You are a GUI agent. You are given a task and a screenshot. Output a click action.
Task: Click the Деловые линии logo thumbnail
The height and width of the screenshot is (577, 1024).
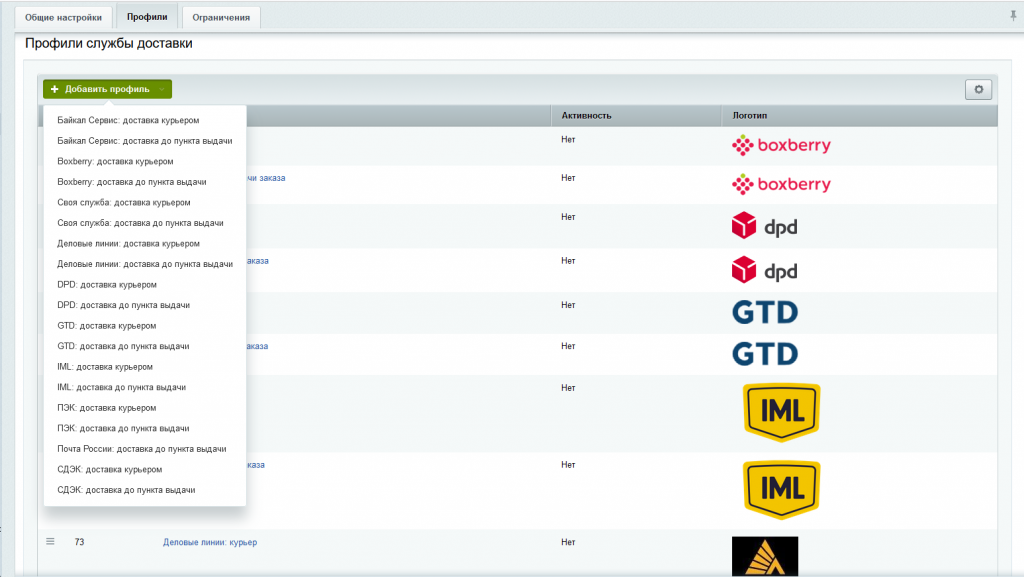coord(765,556)
